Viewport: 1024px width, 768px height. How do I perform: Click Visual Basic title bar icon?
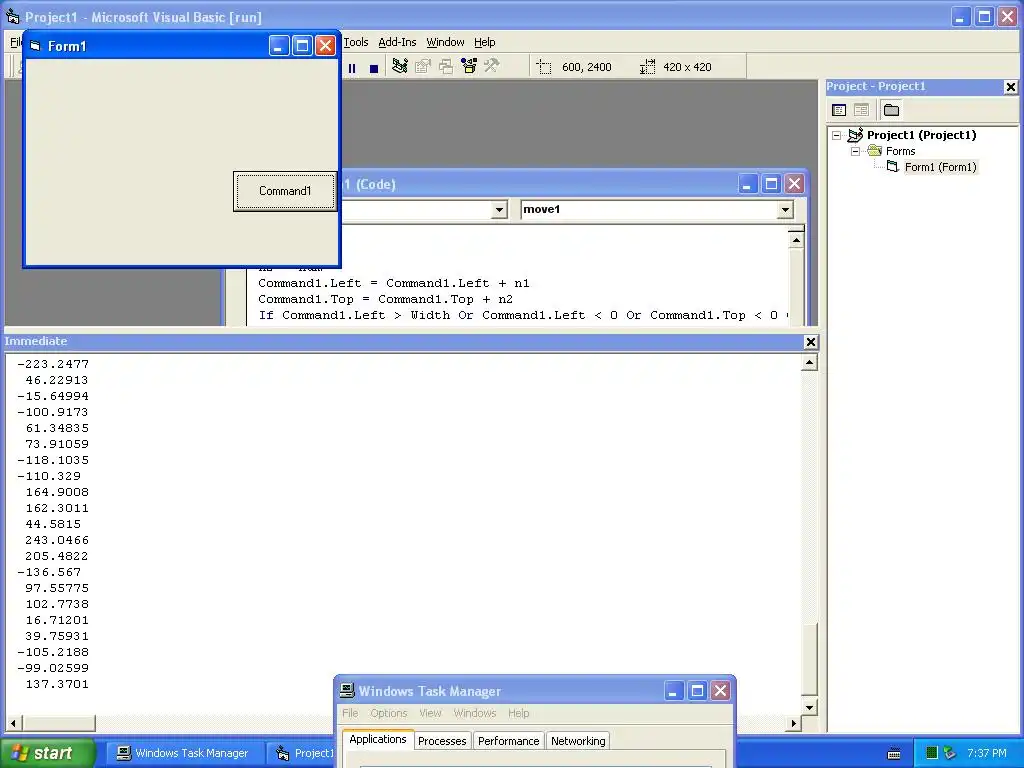click(x=12, y=16)
